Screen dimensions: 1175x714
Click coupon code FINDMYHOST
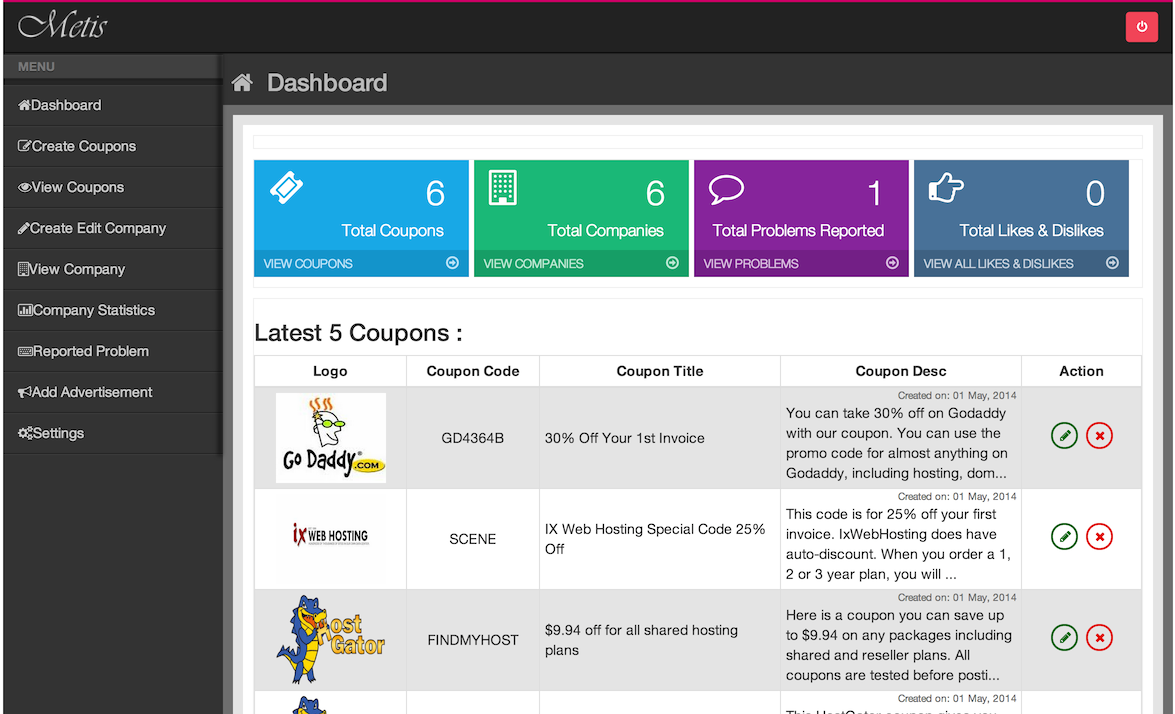point(473,641)
